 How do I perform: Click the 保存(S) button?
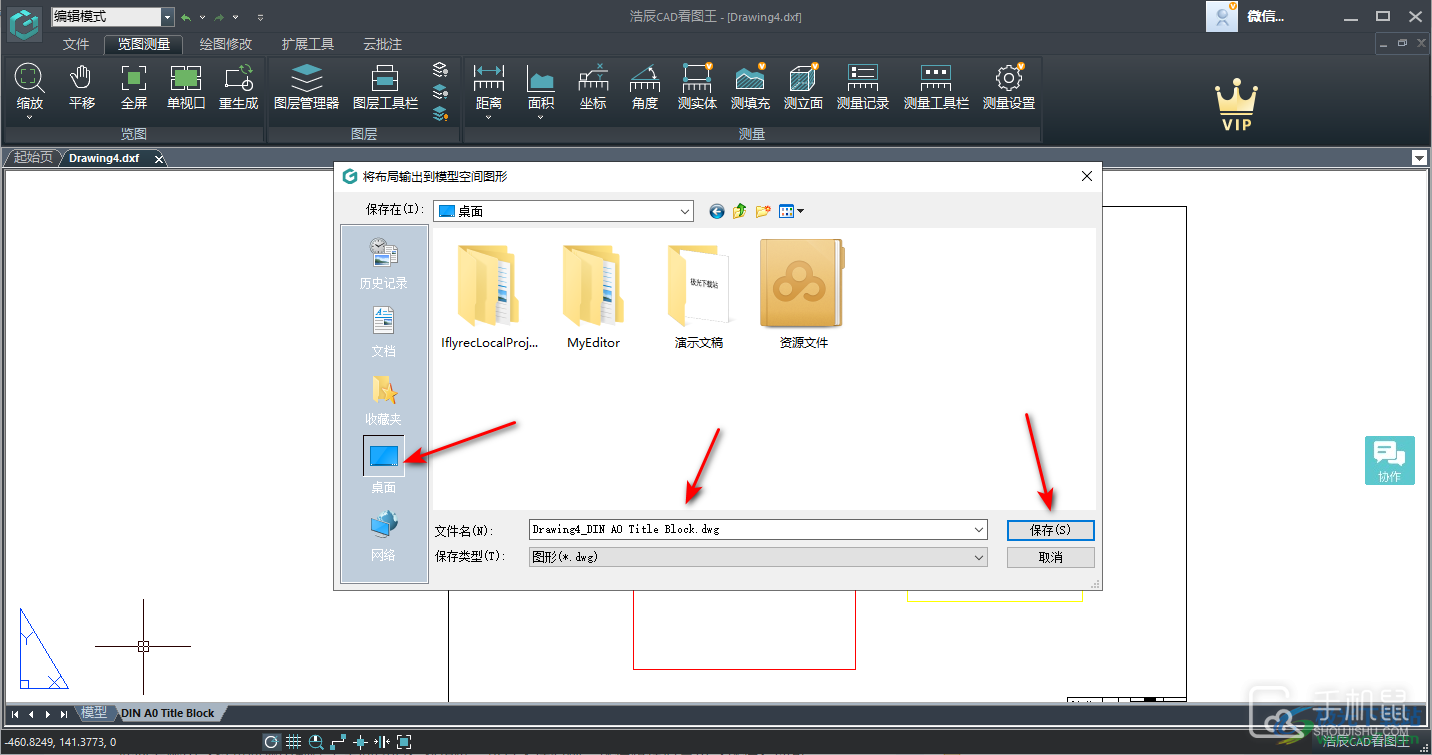tap(1050, 530)
